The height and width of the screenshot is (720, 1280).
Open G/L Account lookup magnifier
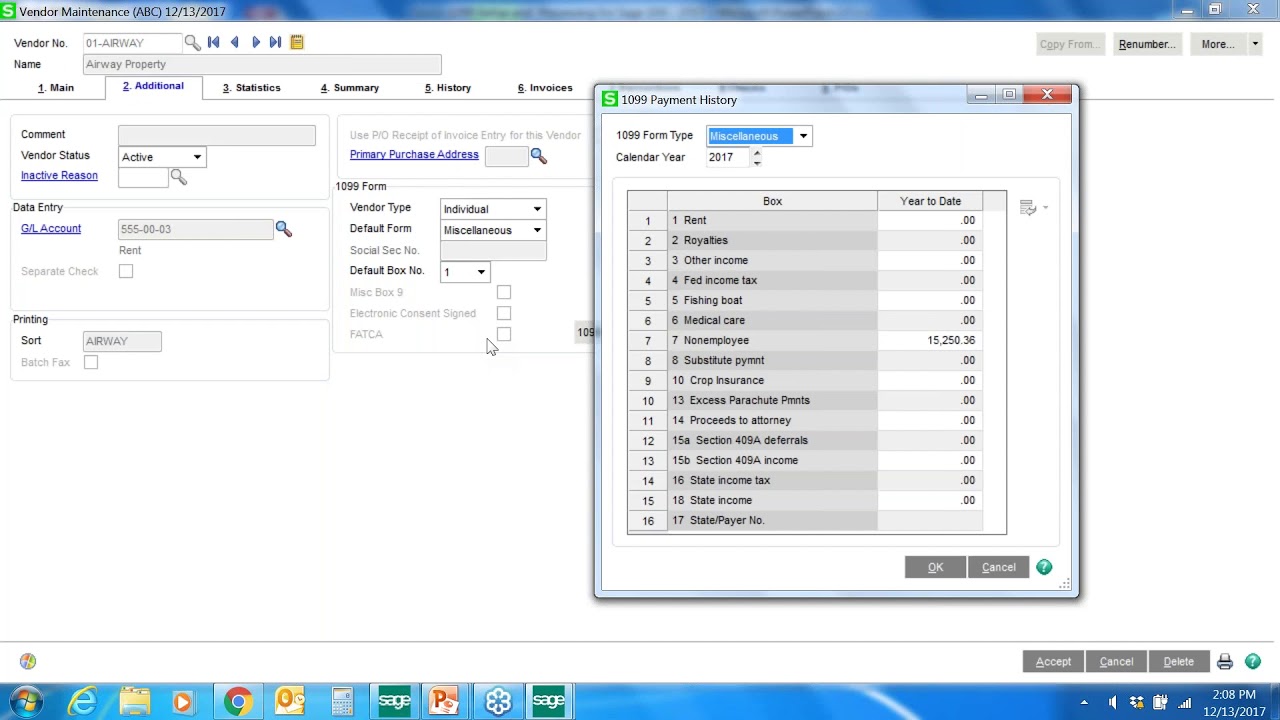pos(283,230)
